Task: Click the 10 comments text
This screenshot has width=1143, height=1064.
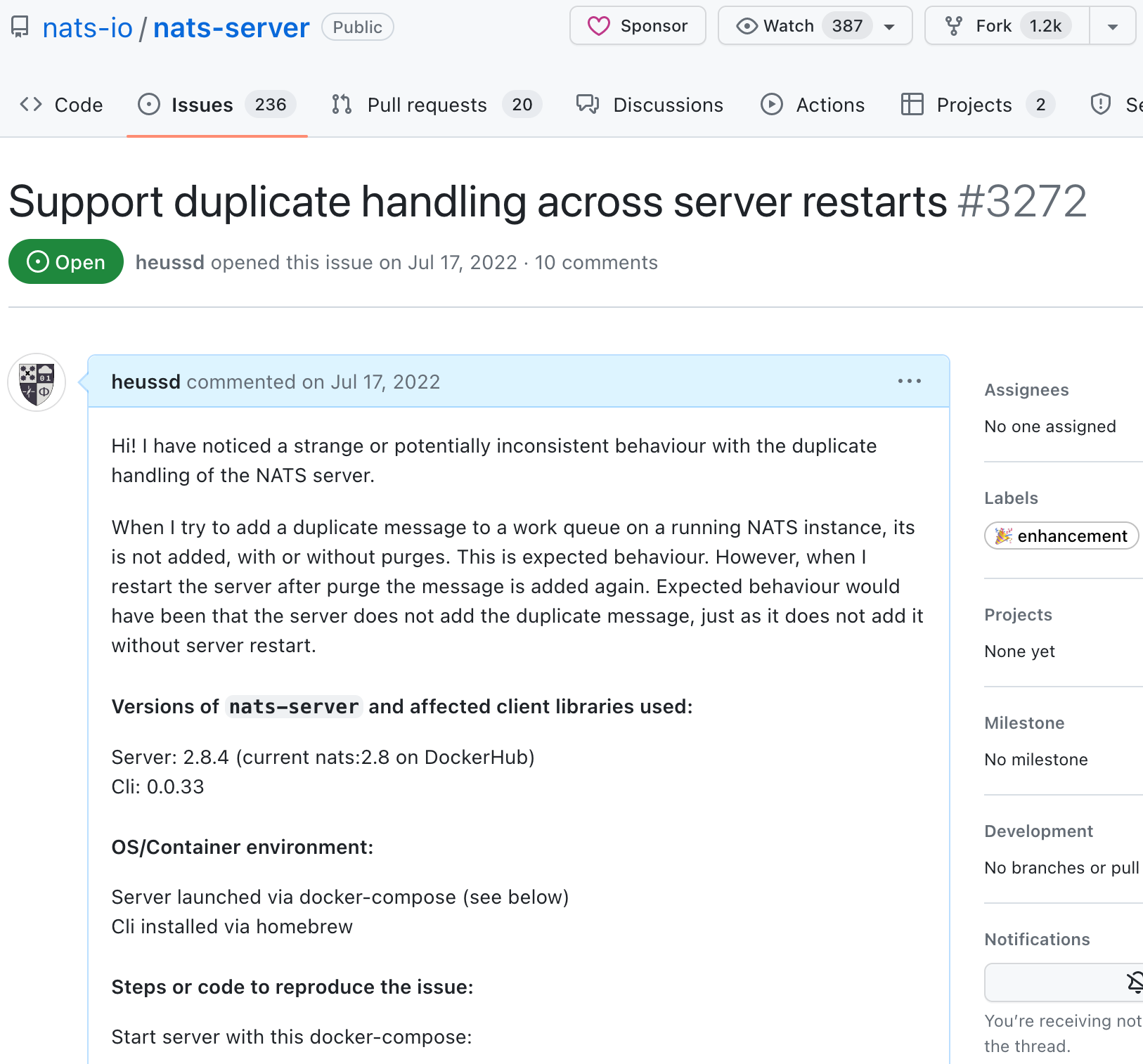Action: coord(596,262)
